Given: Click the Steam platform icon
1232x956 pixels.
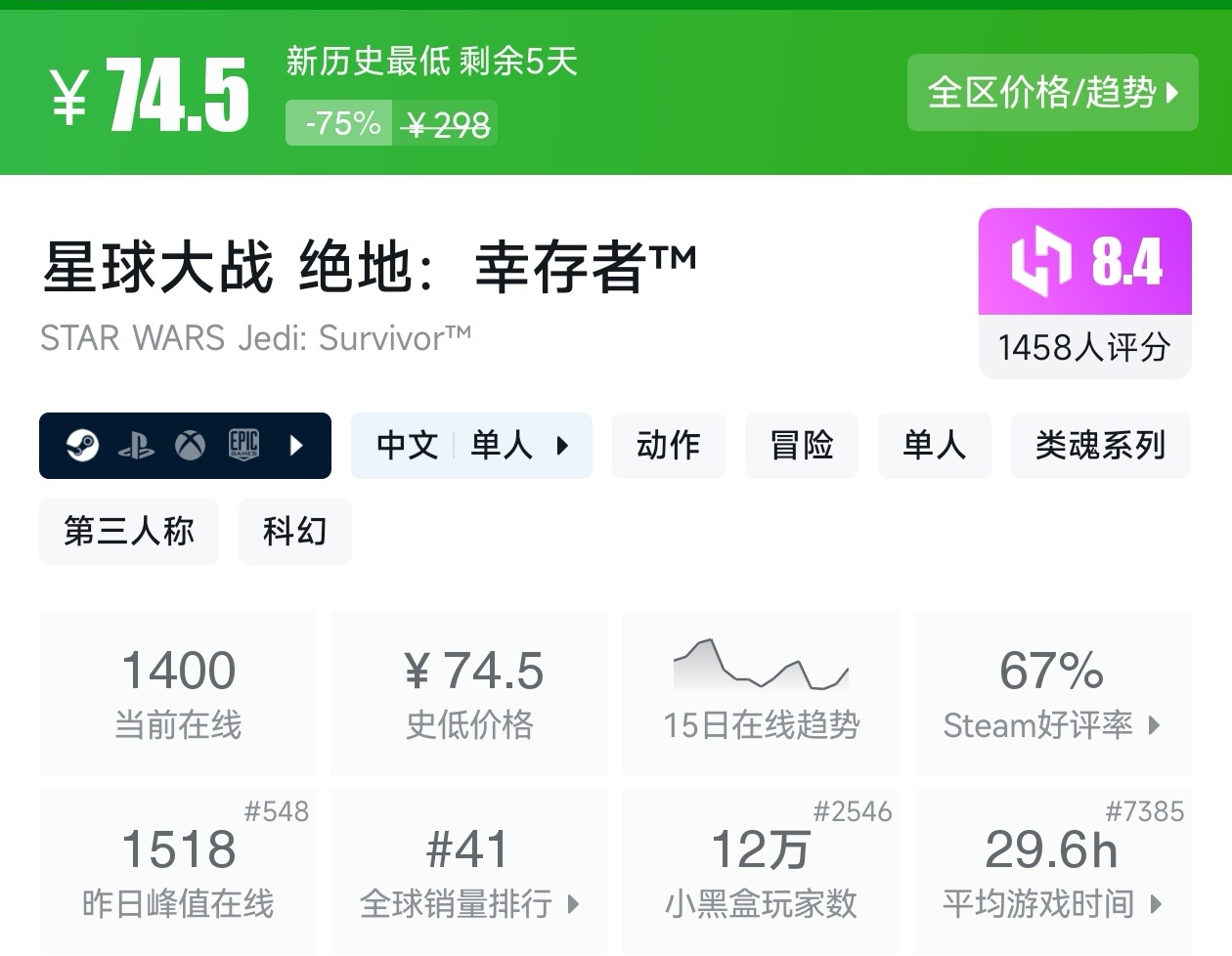Looking at the screenshot, I should 82,446.
